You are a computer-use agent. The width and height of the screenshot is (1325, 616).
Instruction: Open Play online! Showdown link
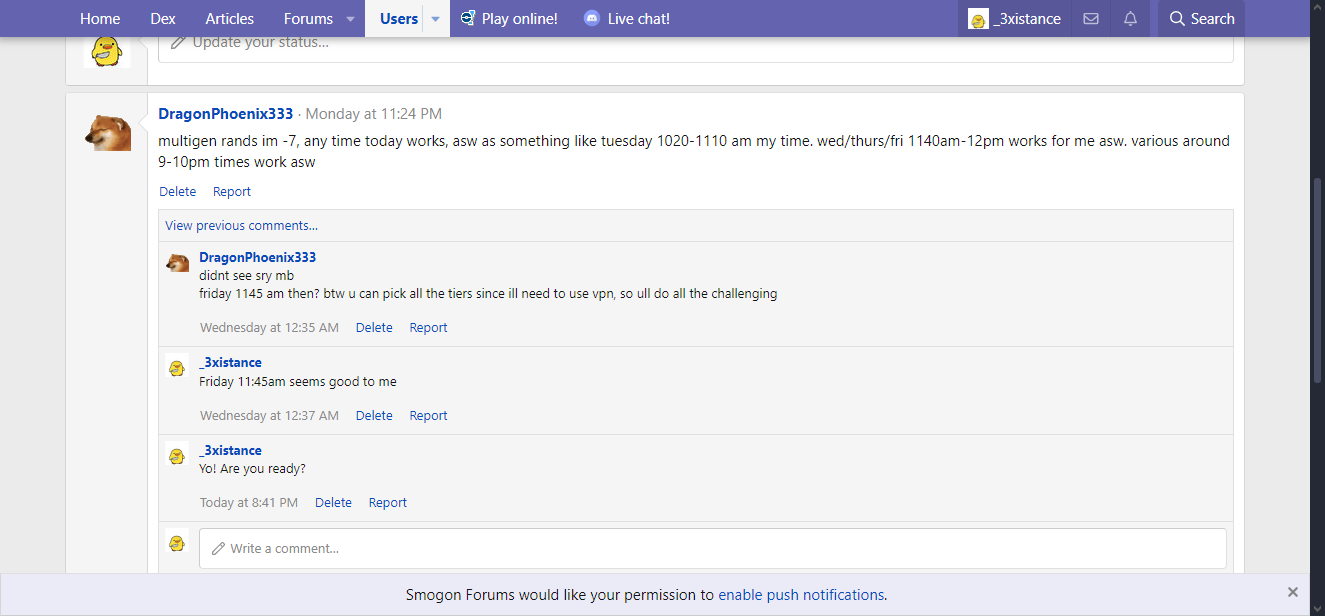pos(508,19)
